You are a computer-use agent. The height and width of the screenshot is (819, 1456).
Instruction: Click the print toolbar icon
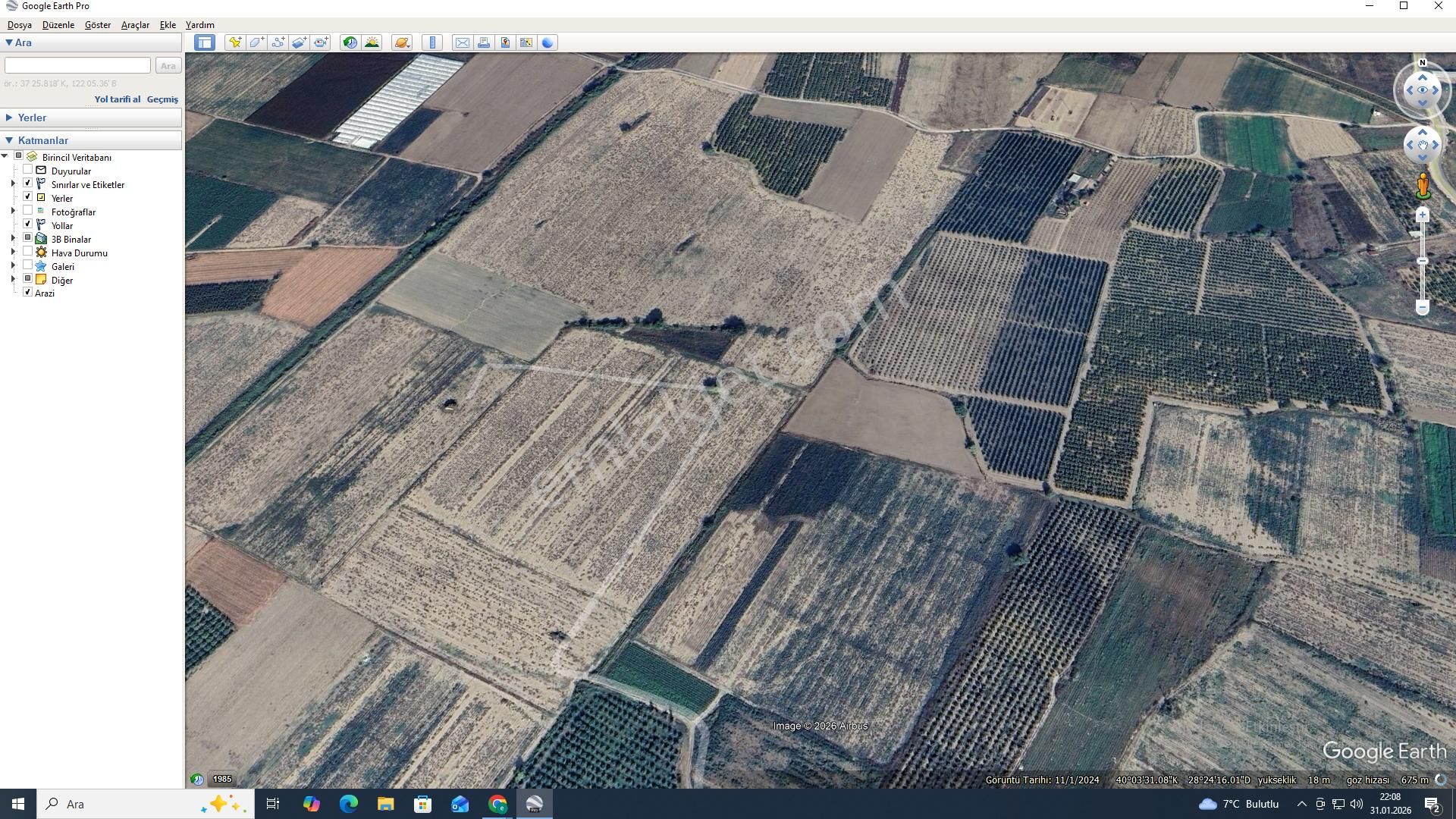[x=483, y=42]
